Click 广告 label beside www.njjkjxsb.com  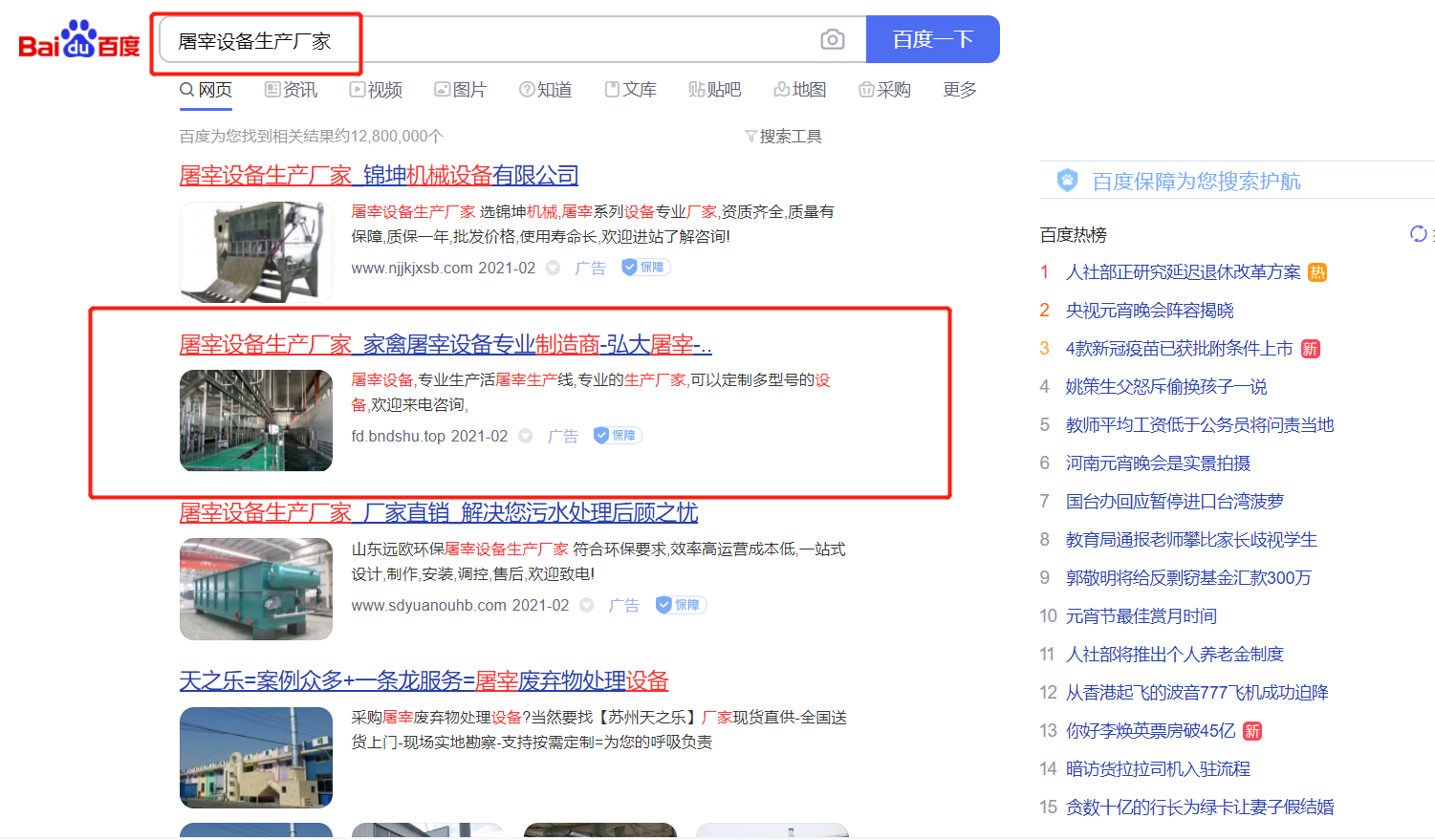tap(590, 269)
